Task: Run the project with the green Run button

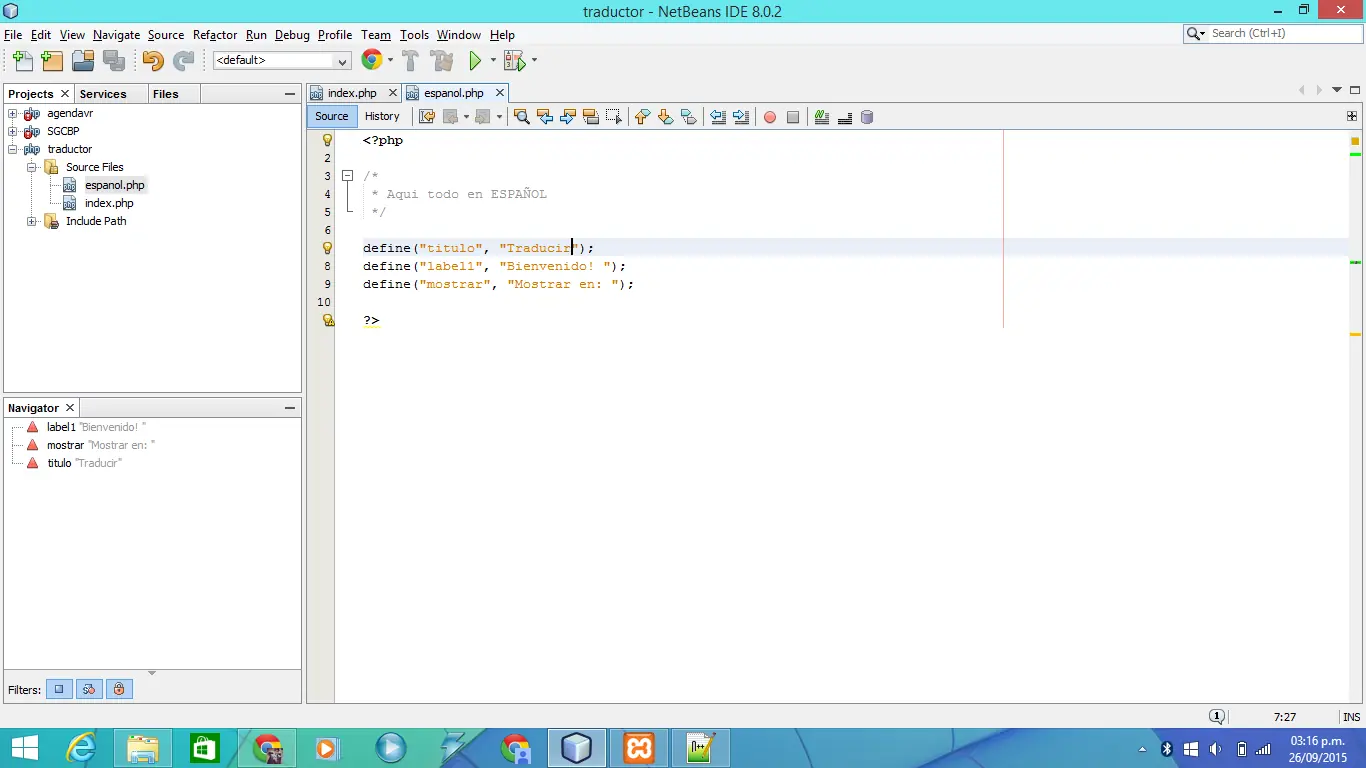Action: [x=475, y=60]
